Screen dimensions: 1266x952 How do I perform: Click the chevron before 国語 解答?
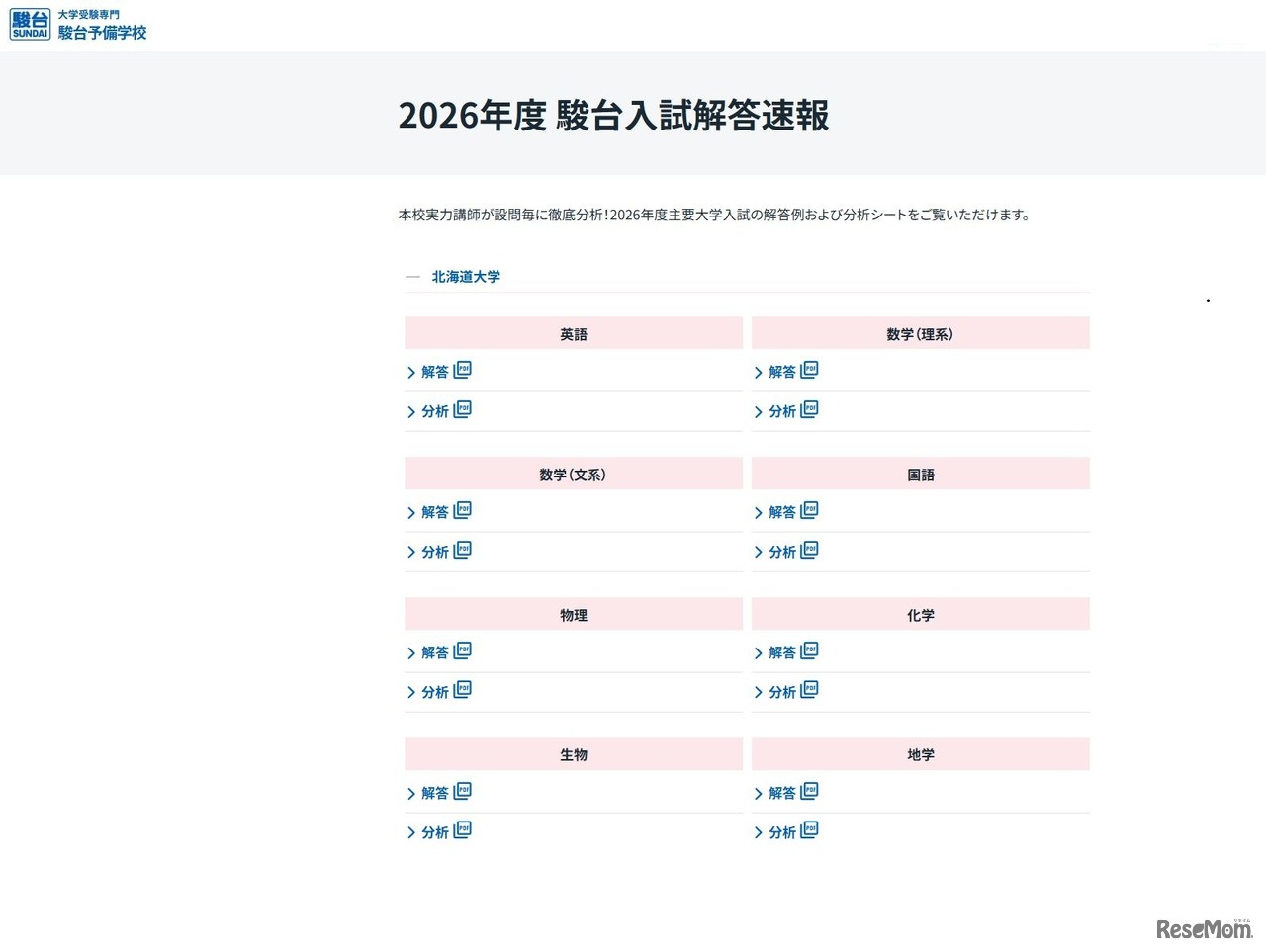click(758, 511)
